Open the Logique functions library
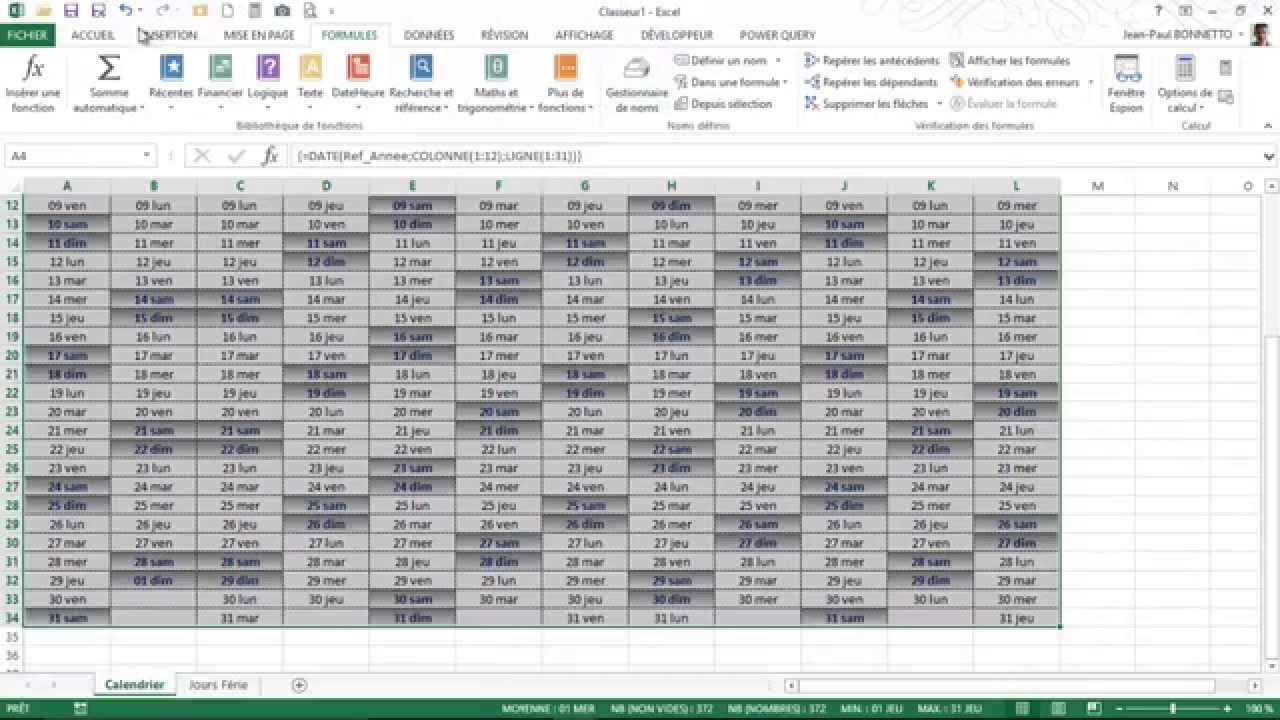1280x720 pixels. [x=268, y=83]
